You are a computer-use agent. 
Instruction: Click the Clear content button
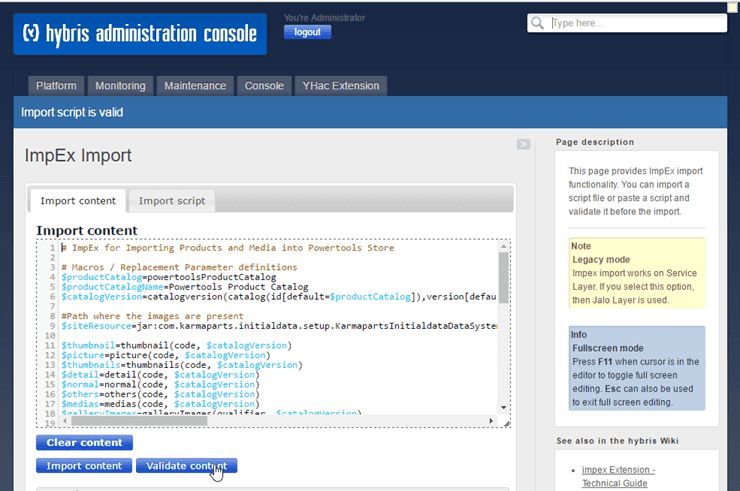(x=84, y=442)
